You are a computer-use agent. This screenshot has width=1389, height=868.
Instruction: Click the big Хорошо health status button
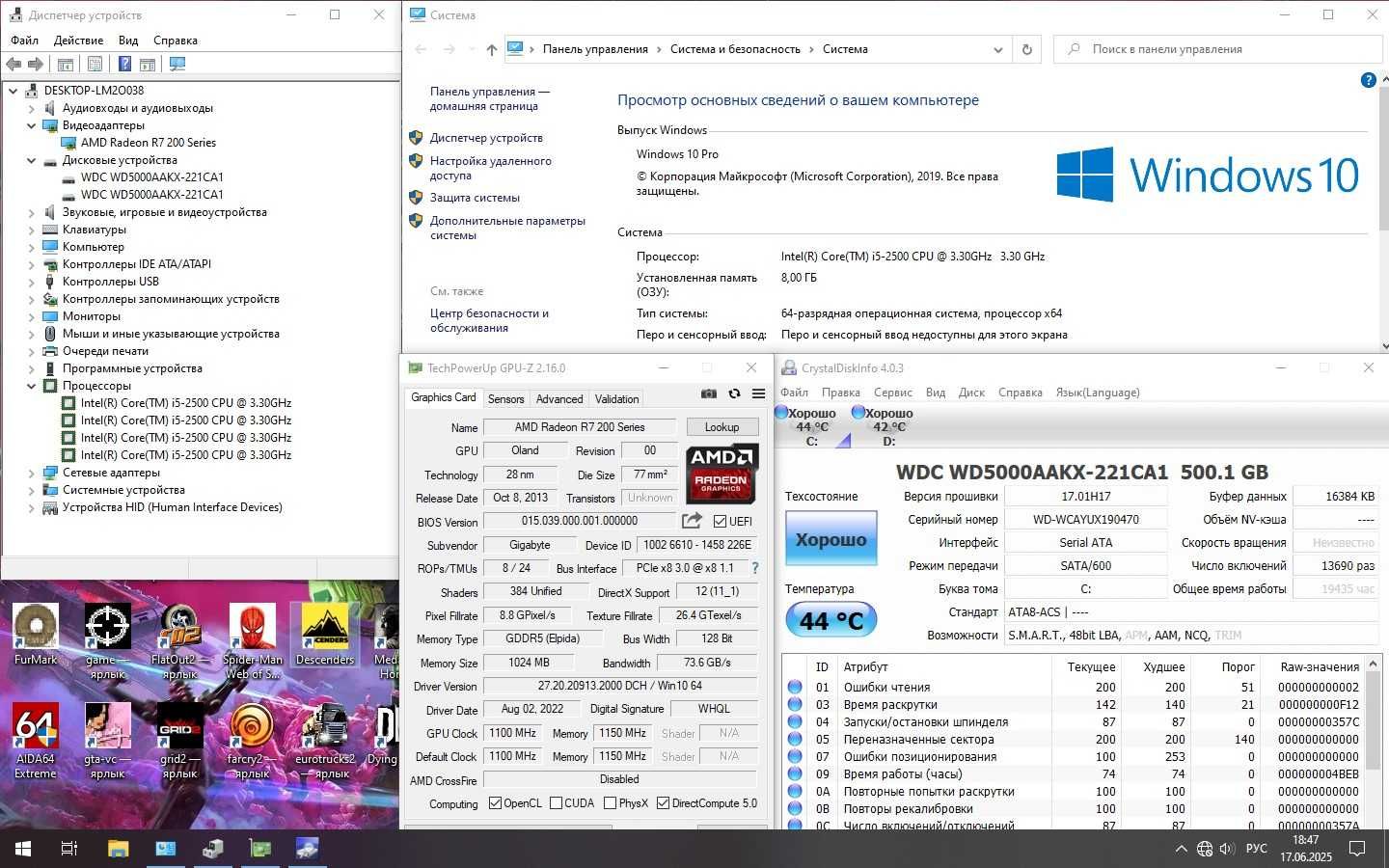(x=831, y=539)
